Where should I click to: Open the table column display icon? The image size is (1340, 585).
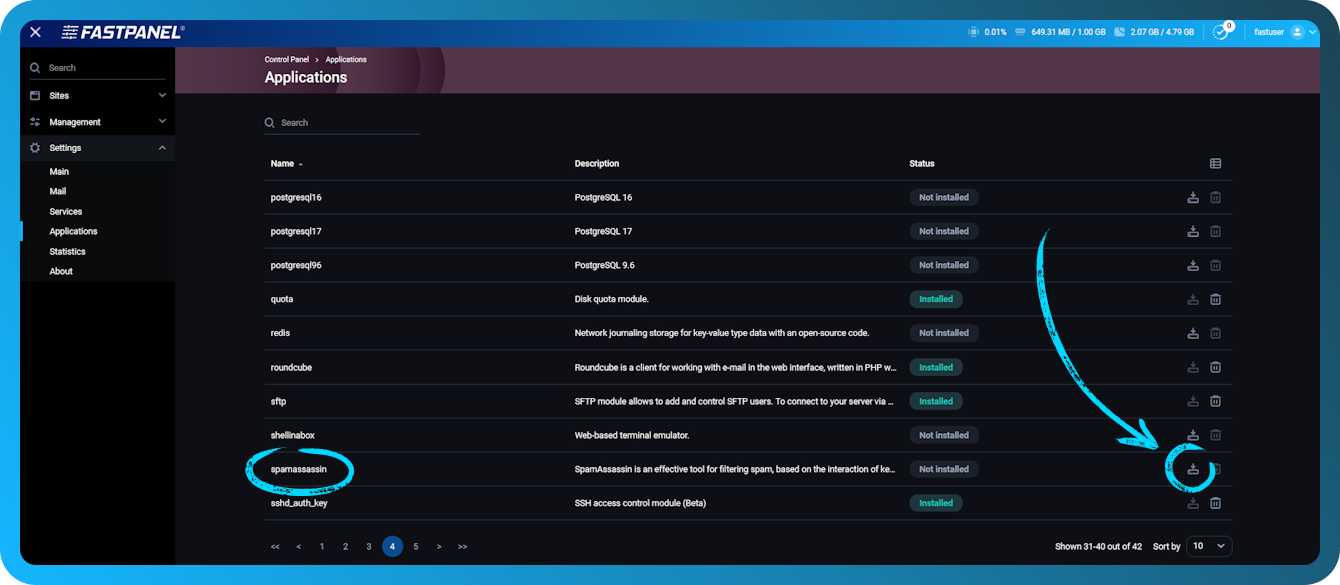[x=1216, y=163]
